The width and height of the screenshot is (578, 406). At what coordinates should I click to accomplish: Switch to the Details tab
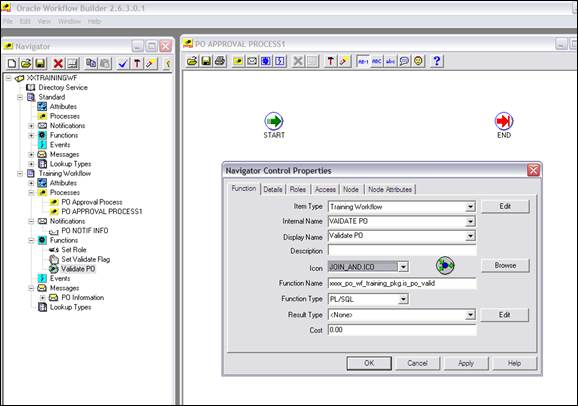pyautogui.click(x=273, y=190)
